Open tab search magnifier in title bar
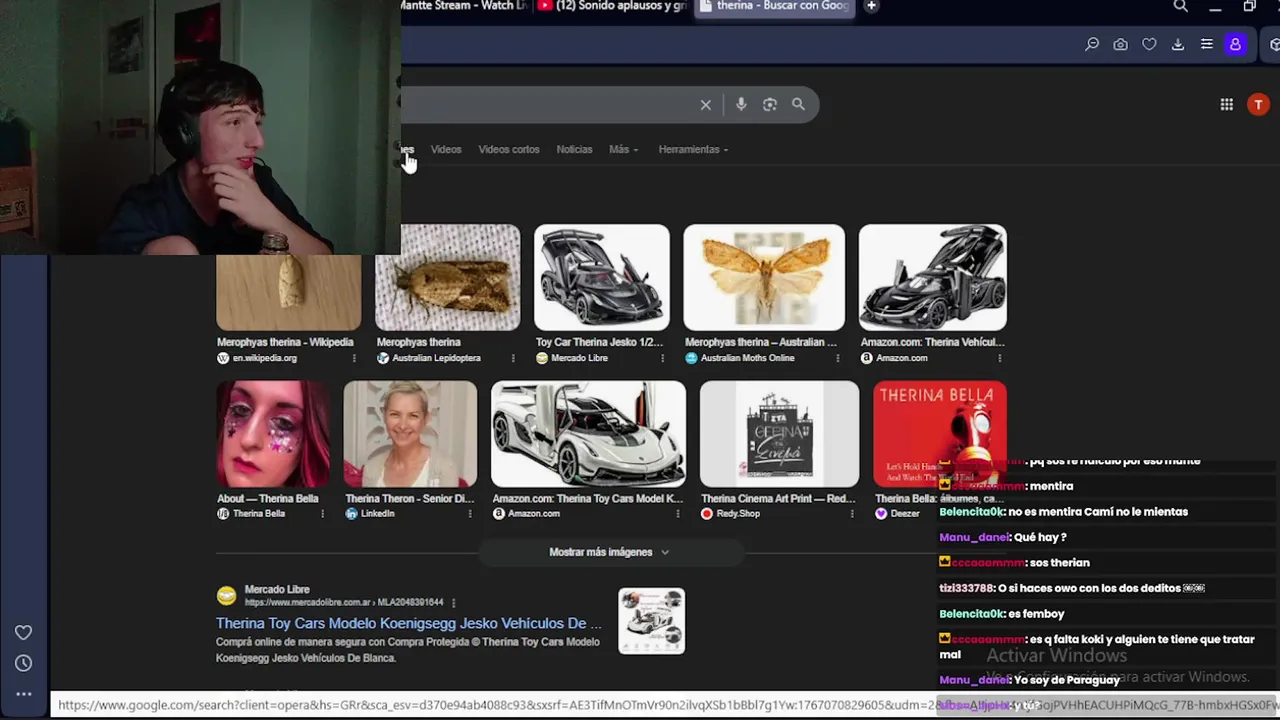This screenshot has width=1280, height=720. [x=1180, y=6]
